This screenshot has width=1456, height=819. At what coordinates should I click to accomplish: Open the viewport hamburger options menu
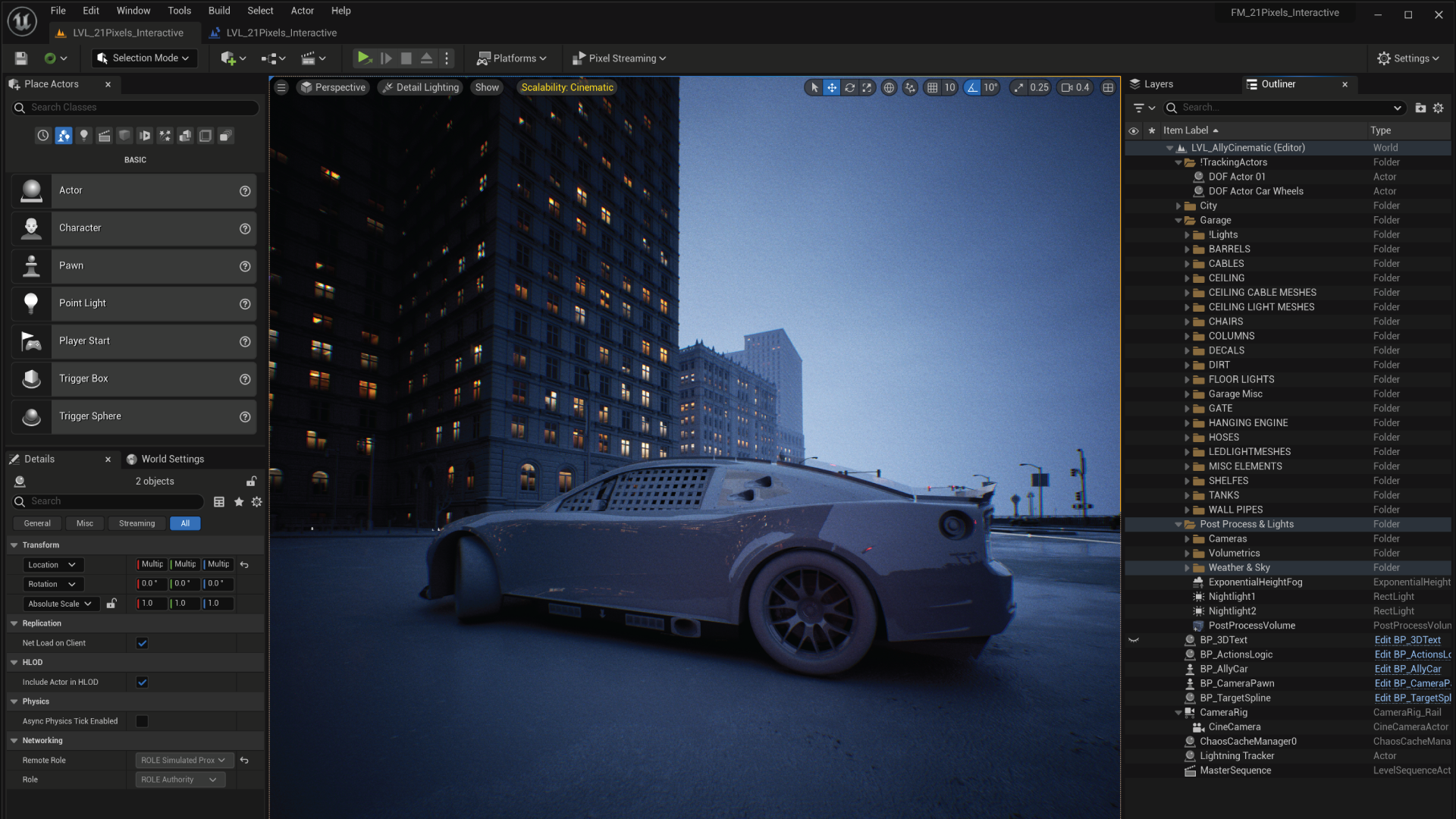point(281,88)
